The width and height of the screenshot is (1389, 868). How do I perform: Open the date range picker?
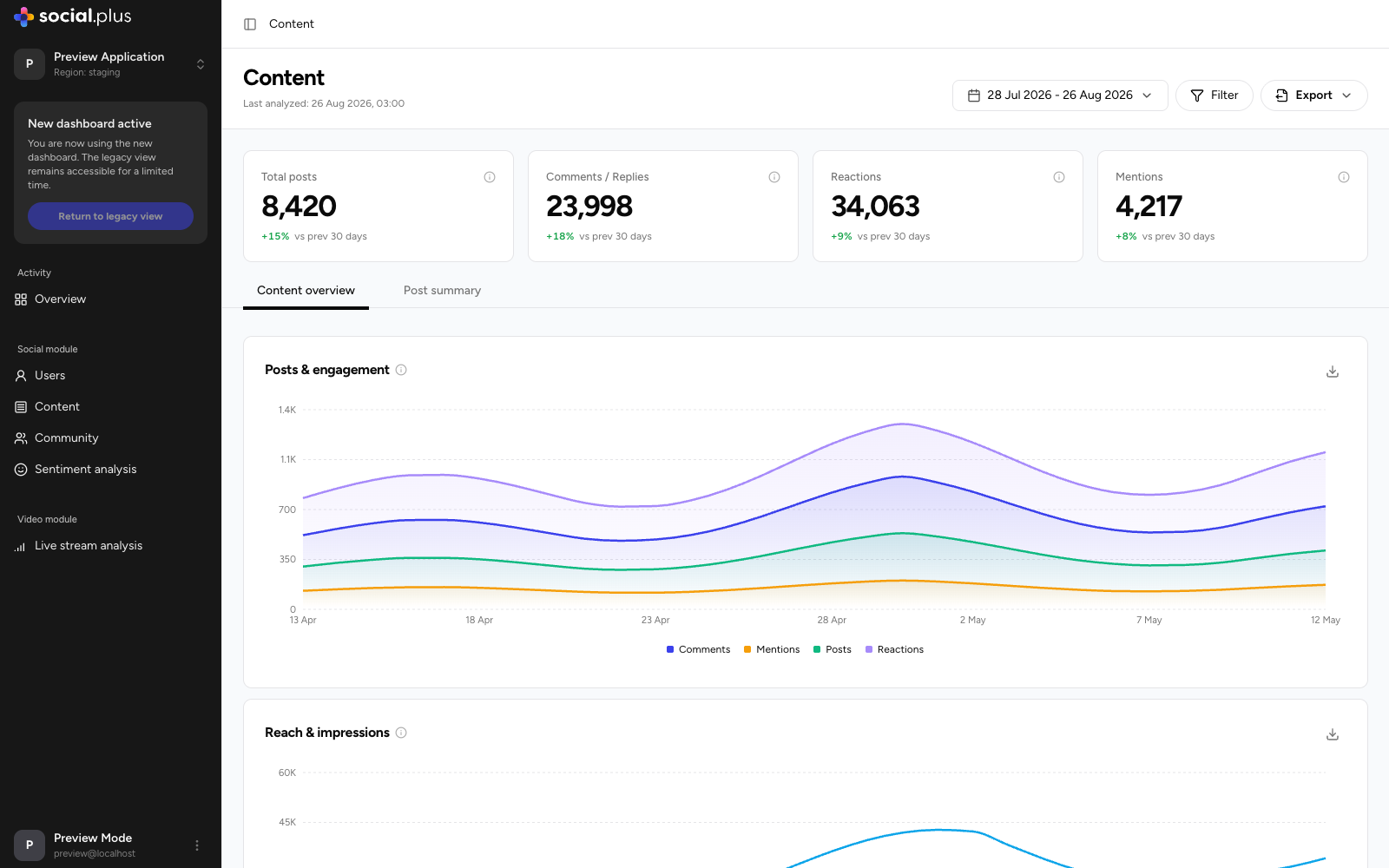click(x=1060, y=95)
